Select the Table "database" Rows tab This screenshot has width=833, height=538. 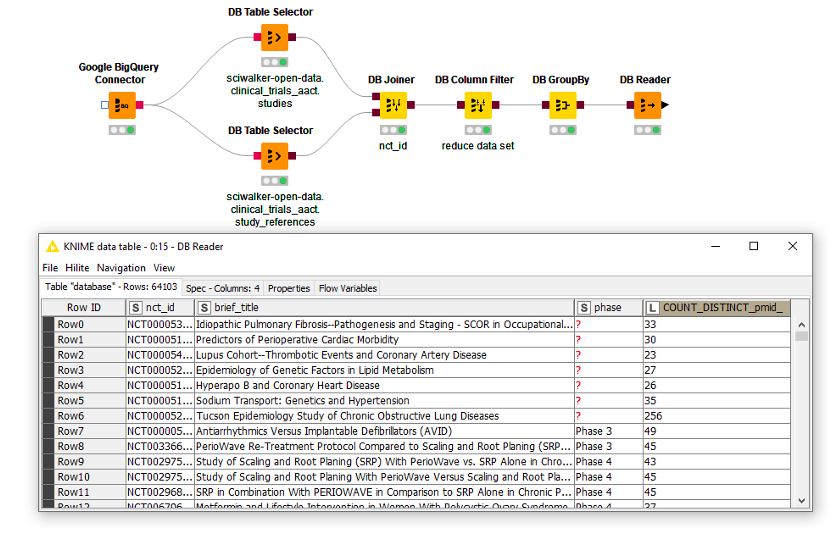pyautogui.click(x=111, y=287)
